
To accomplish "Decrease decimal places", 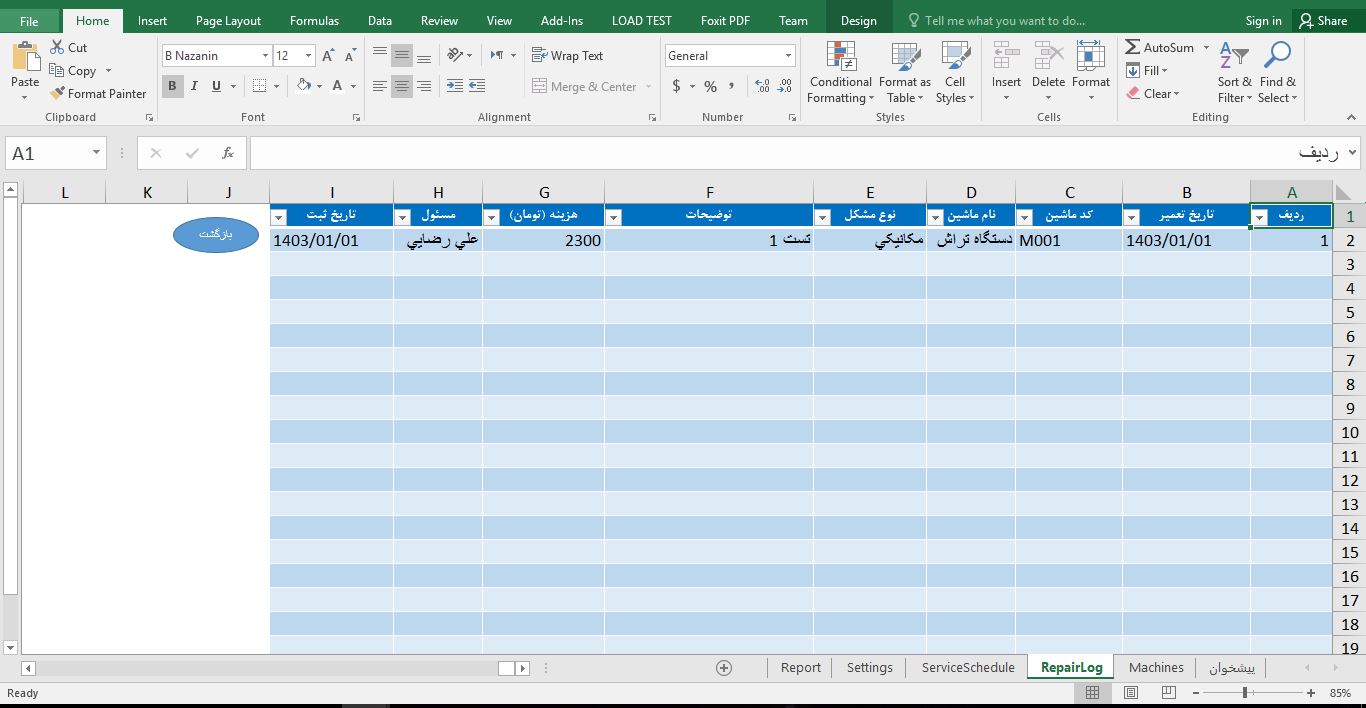I will click(784, 87).
